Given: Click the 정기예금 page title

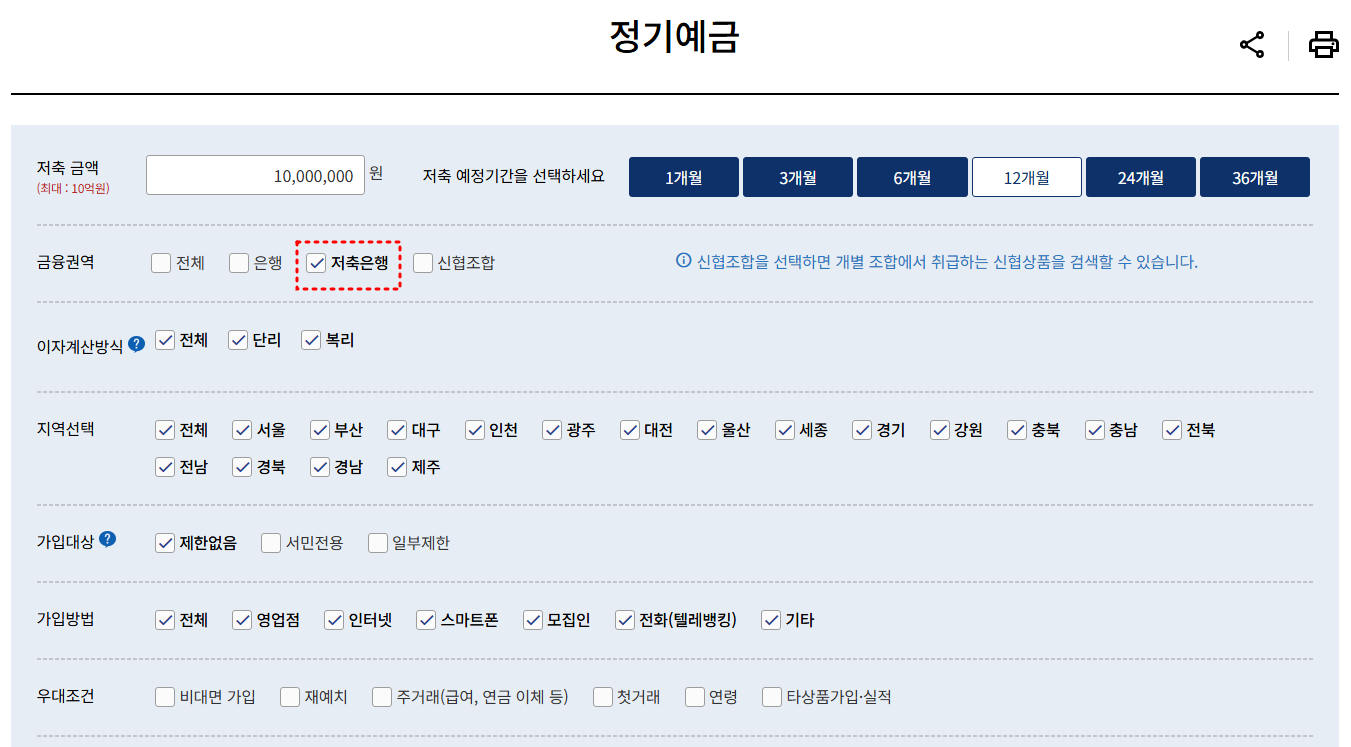Looking at the screenshot, I should coord(674,37).
